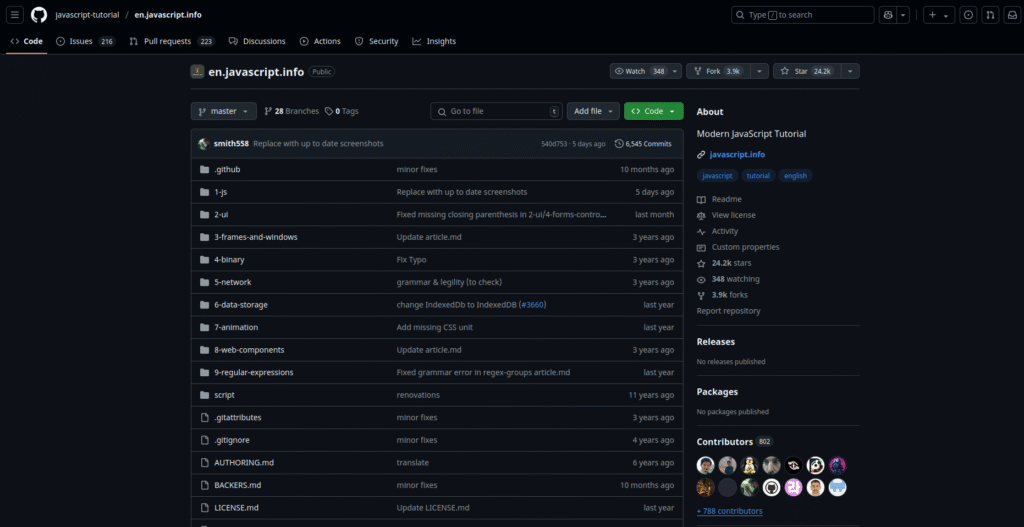Viewport: 1024px width, 527px height.
Task: Open commit 540d753 hash link
Action: [554, 144]
